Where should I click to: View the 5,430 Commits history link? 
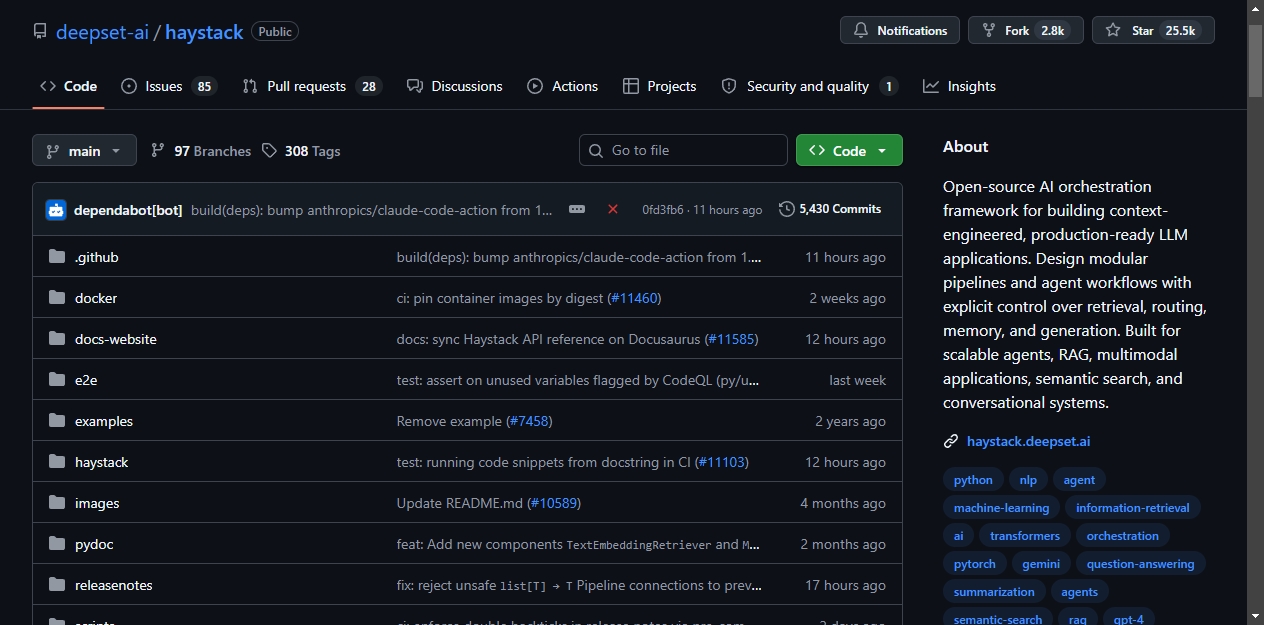(830, 209)
